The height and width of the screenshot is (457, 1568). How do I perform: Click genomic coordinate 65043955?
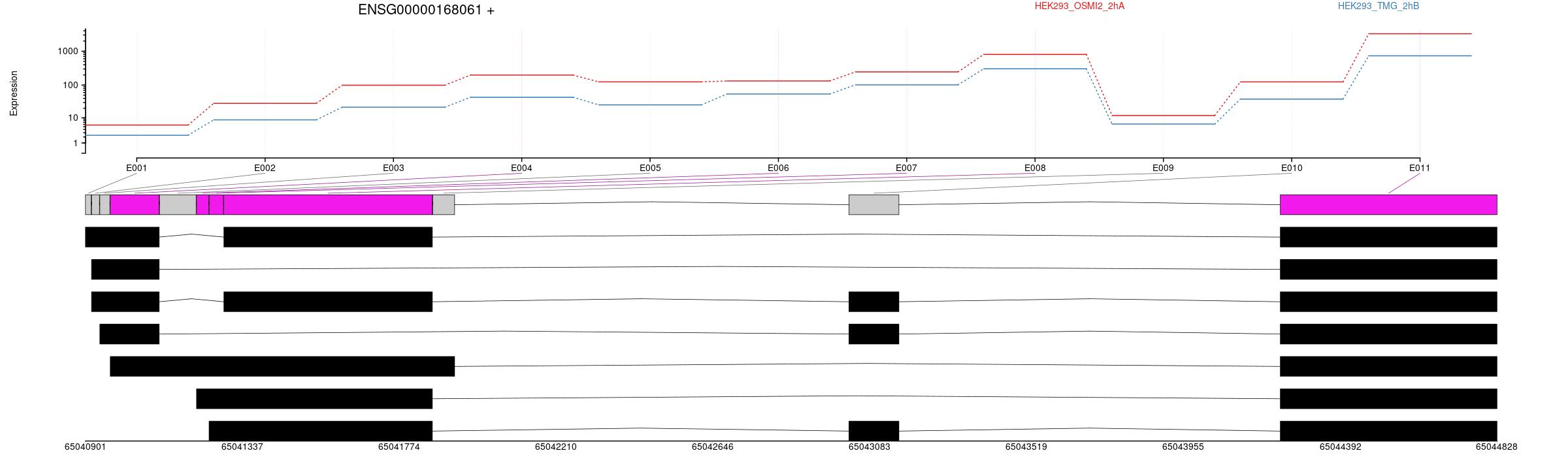1183,447
